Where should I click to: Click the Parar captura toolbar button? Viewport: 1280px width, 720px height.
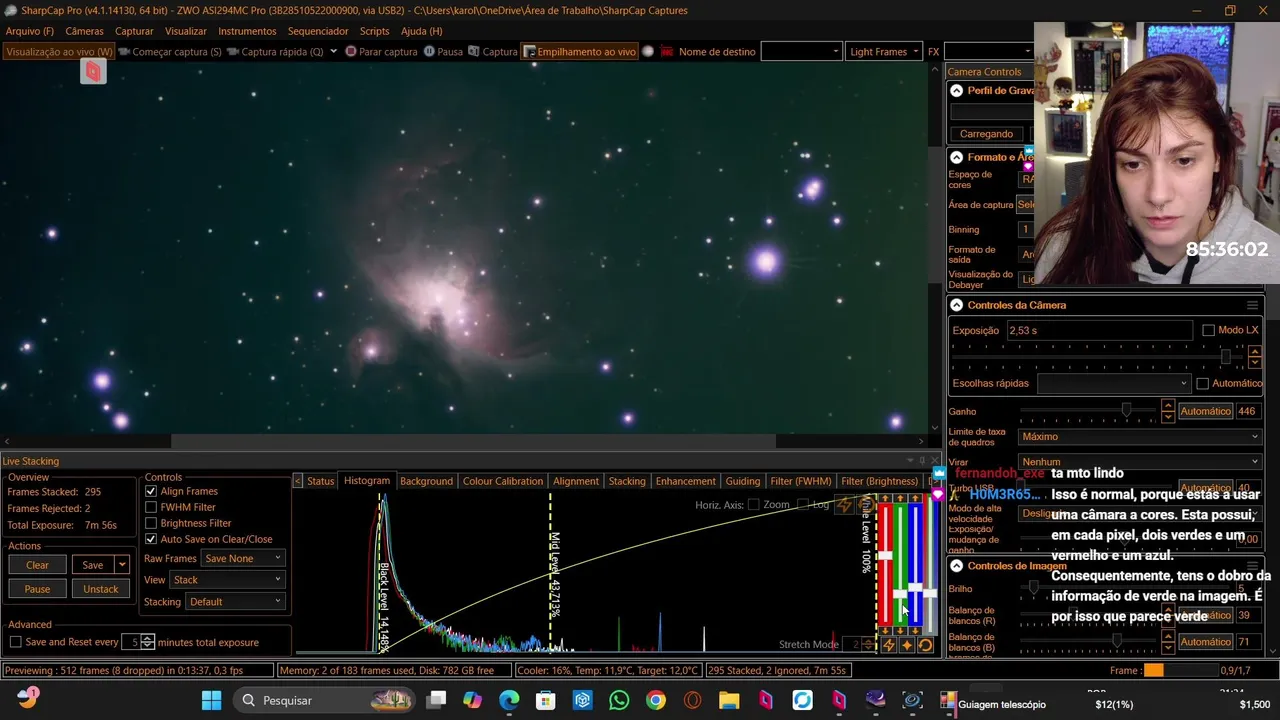coord(381,52)
